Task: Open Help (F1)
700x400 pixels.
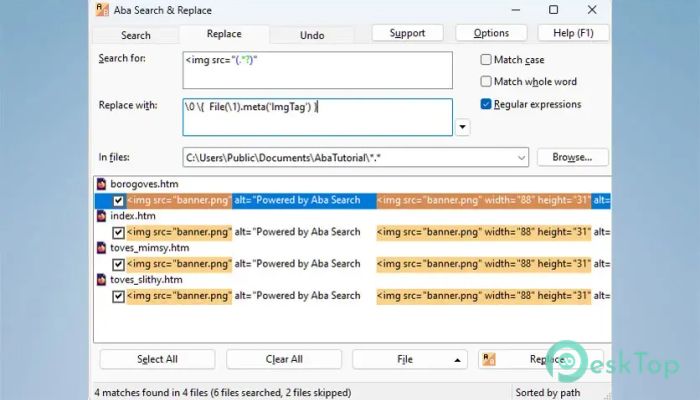Action: [x=573, y=33]
